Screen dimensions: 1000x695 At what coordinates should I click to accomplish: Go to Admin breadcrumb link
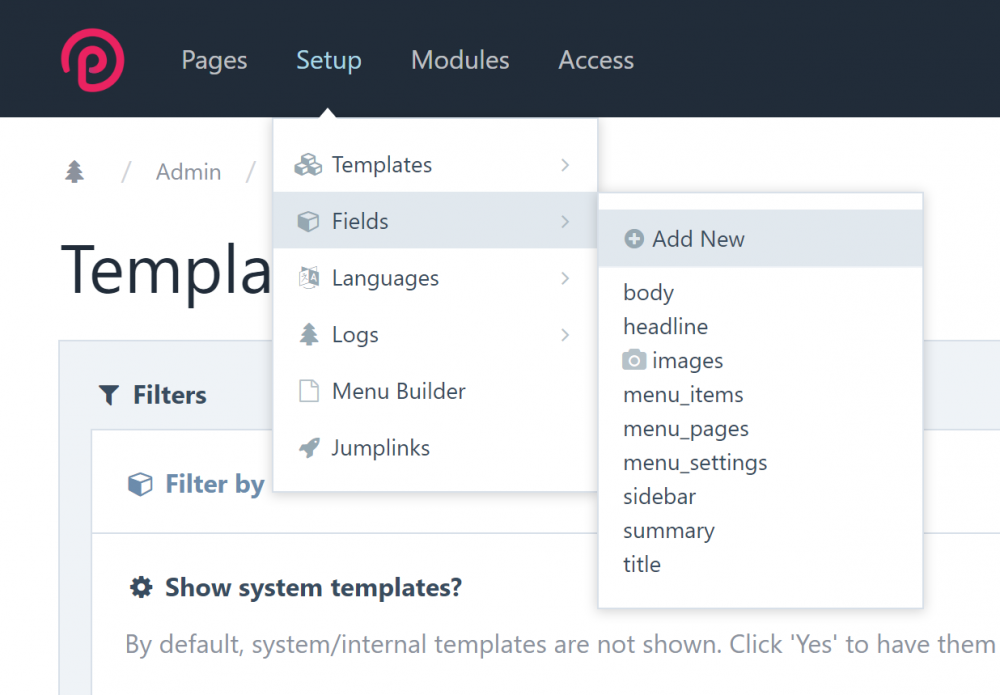coord(188,172)
